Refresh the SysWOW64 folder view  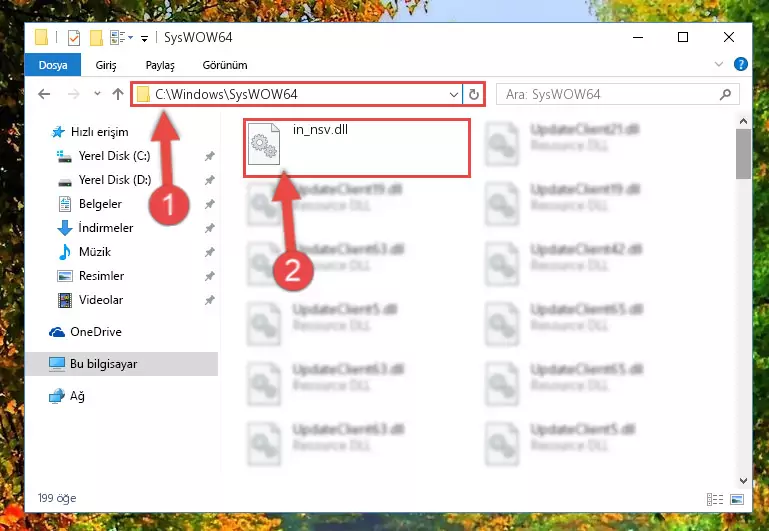point(474,94)
